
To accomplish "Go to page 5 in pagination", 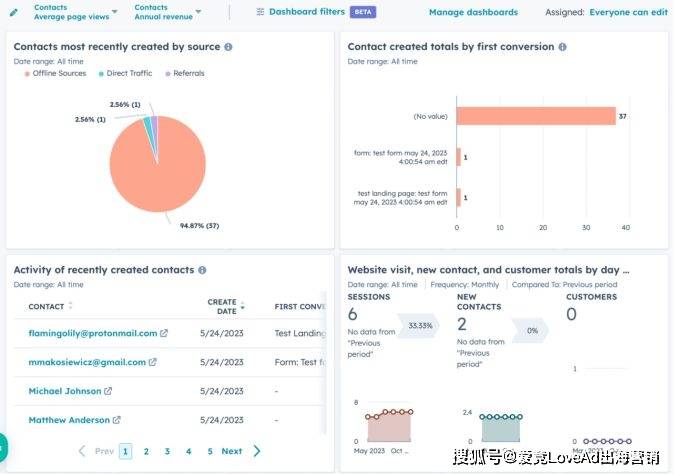I will (210, 451).
